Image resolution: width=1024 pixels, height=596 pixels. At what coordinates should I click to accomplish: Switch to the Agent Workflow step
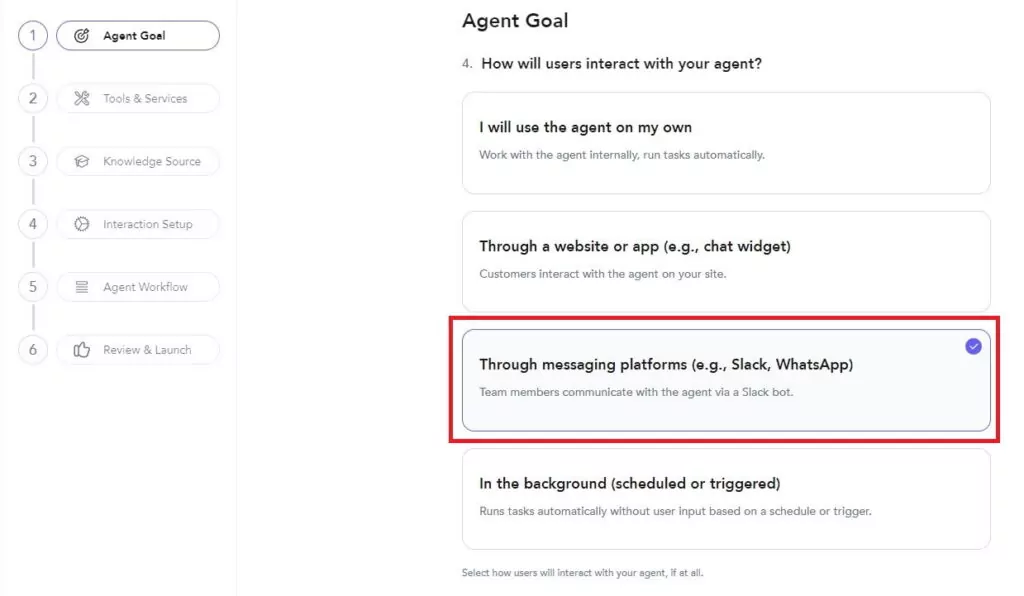[138, 287]
